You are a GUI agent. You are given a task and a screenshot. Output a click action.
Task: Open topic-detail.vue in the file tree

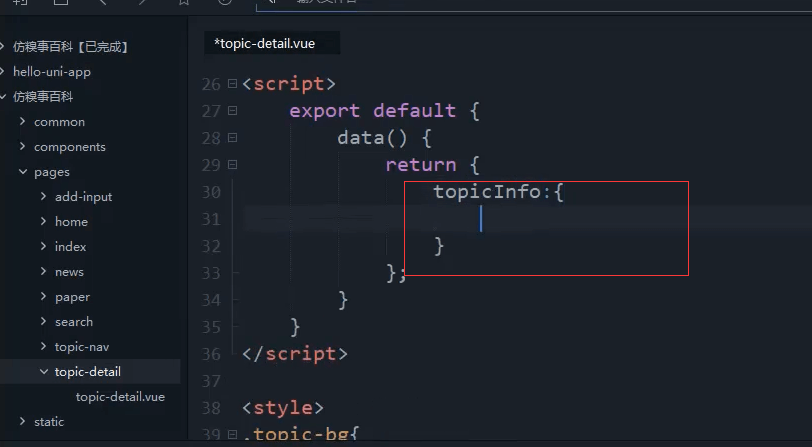click(120, 397)
